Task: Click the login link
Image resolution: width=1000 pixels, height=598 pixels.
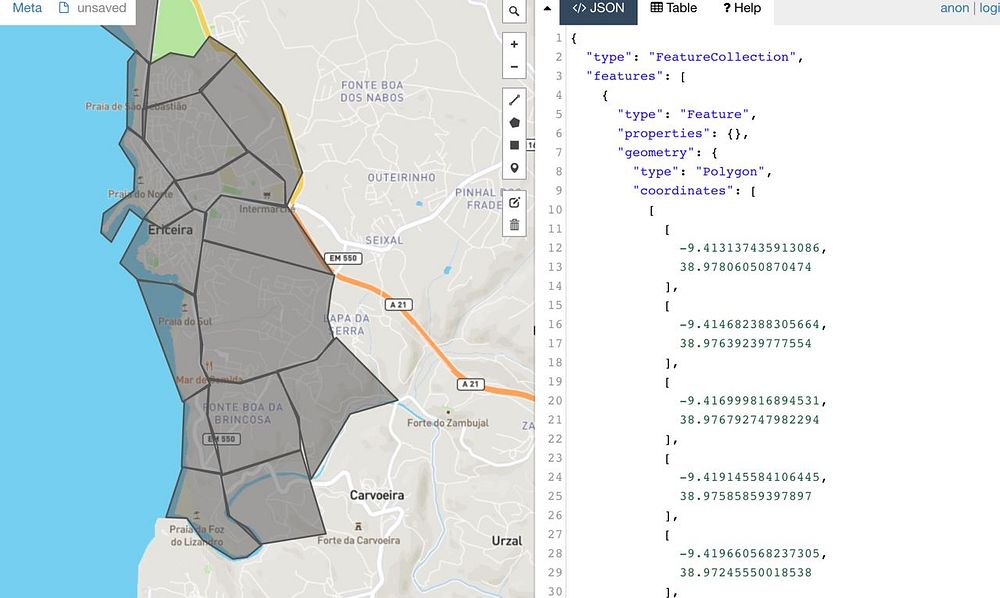Action: point(989,8)
